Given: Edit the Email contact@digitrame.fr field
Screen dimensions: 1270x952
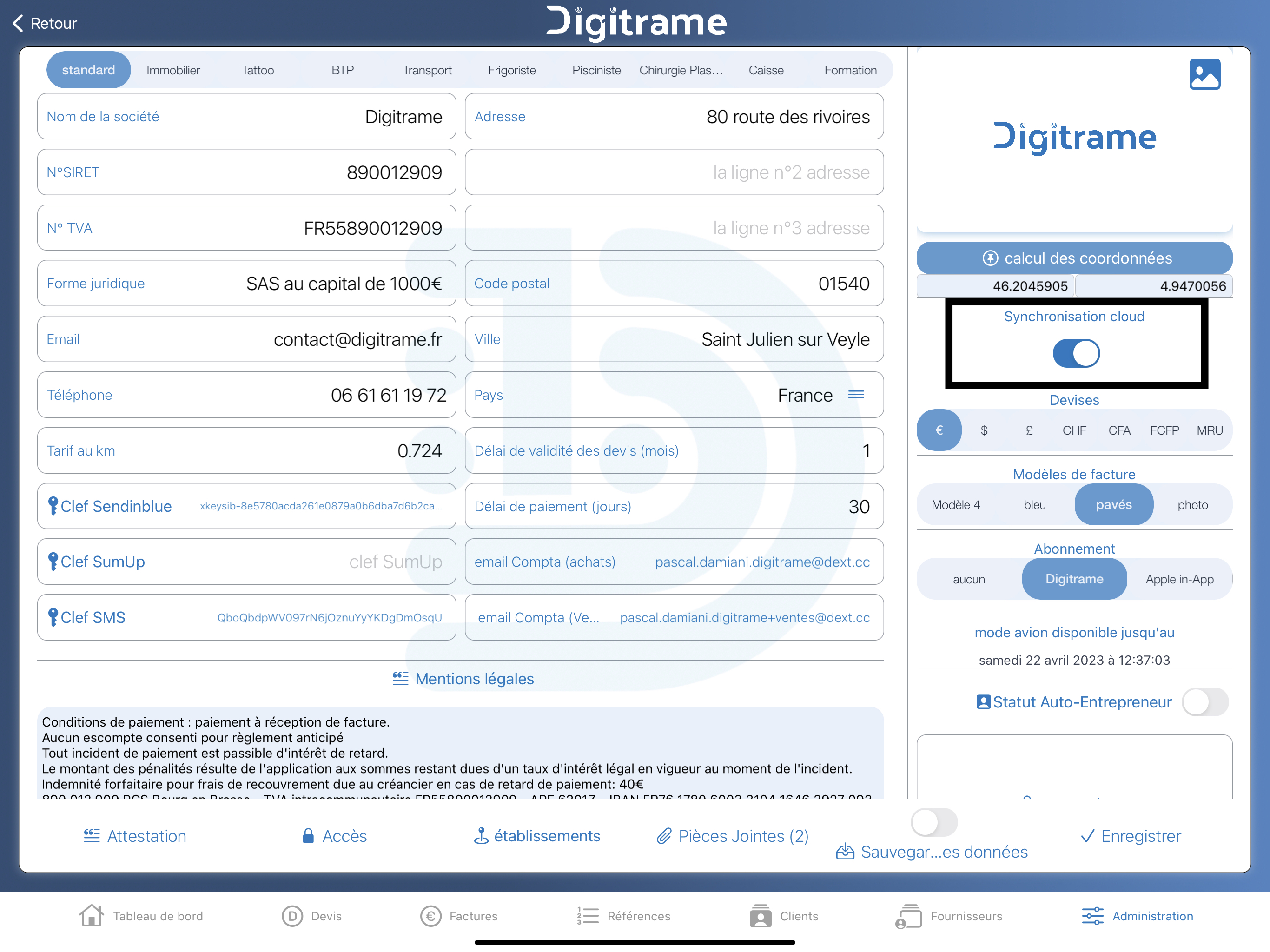Looking at the screenshot, I should click(247, 339).
